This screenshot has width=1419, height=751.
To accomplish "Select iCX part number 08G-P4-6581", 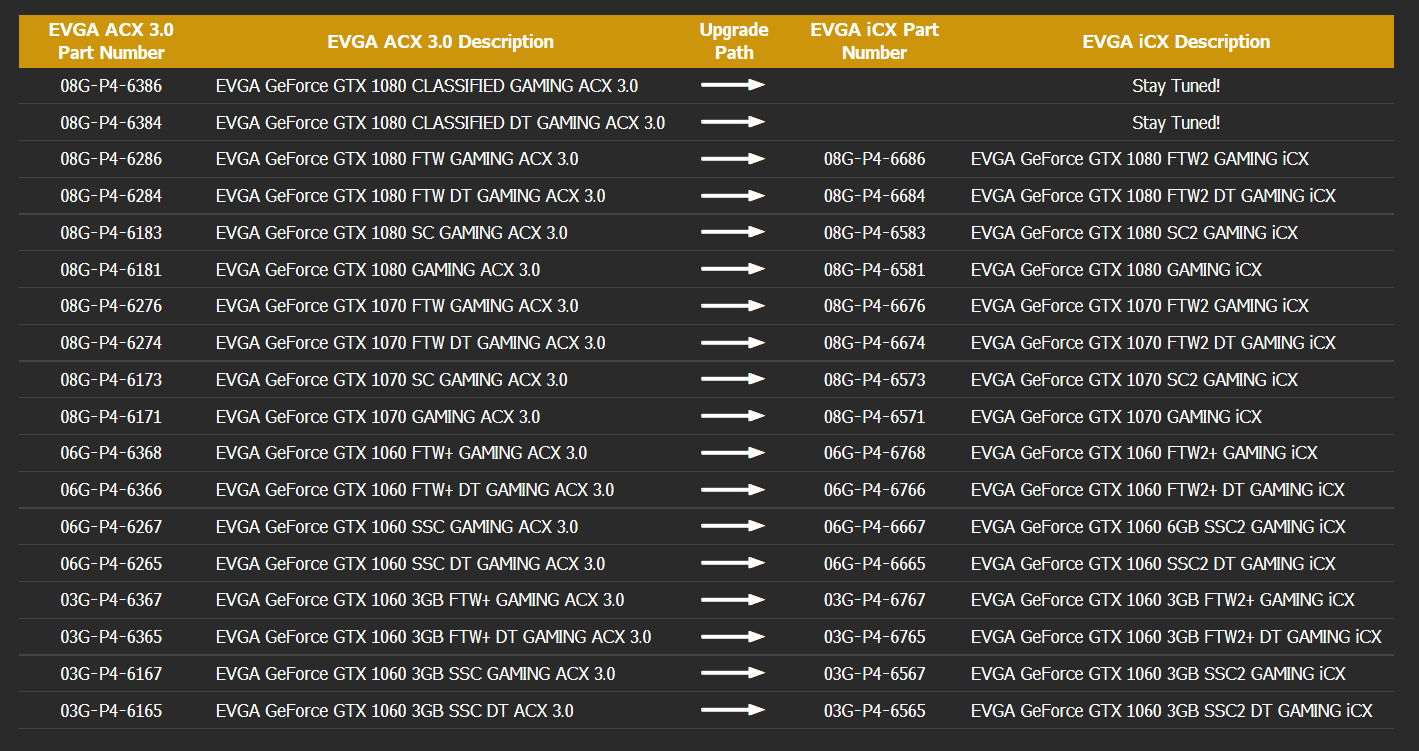I will coord(875,270).
